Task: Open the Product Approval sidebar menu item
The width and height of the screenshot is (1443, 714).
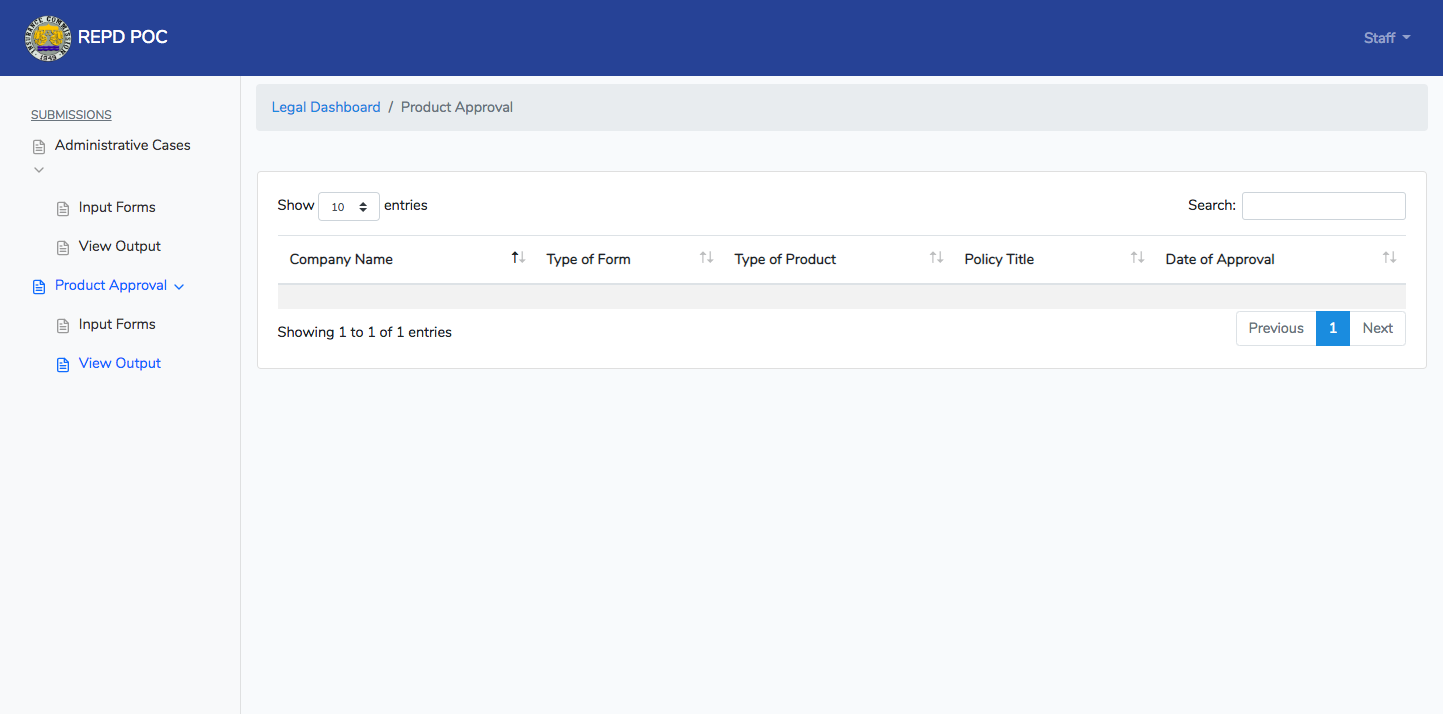Action: [x=111, y=285]
